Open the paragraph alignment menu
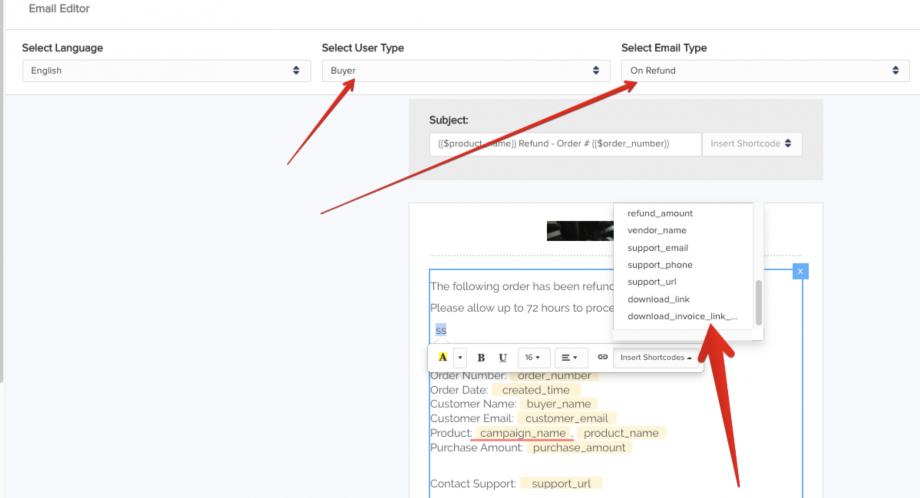The image size is (920, 498). (570, 357)
